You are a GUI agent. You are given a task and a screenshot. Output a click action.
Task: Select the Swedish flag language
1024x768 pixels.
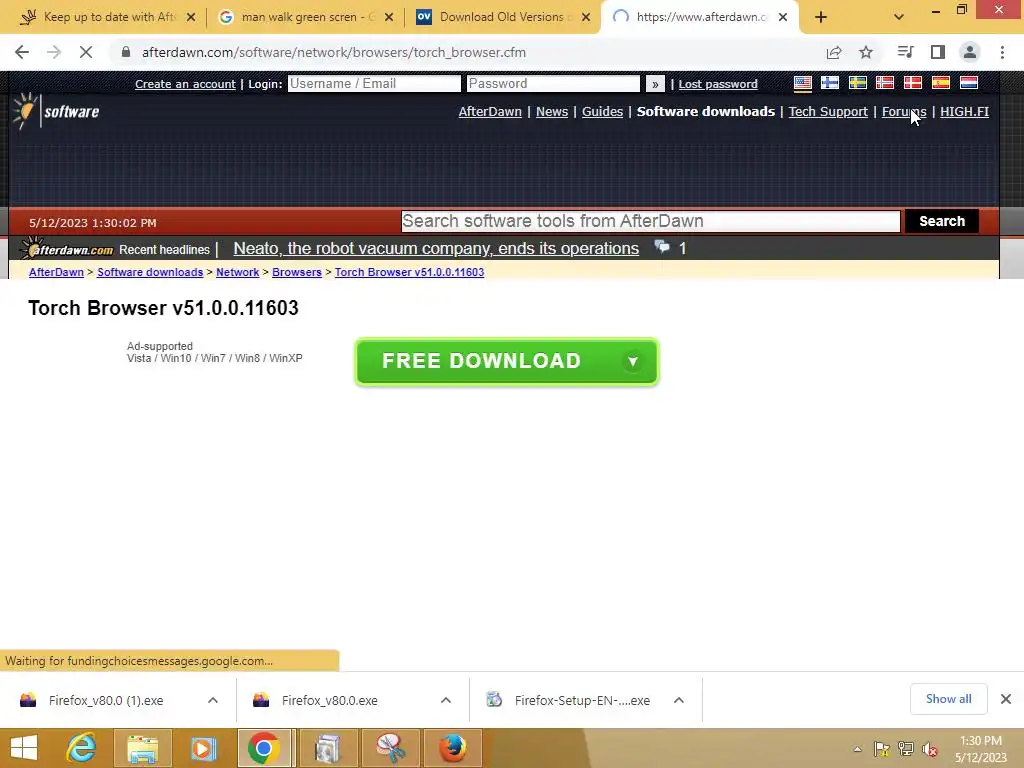coord(857,83)
